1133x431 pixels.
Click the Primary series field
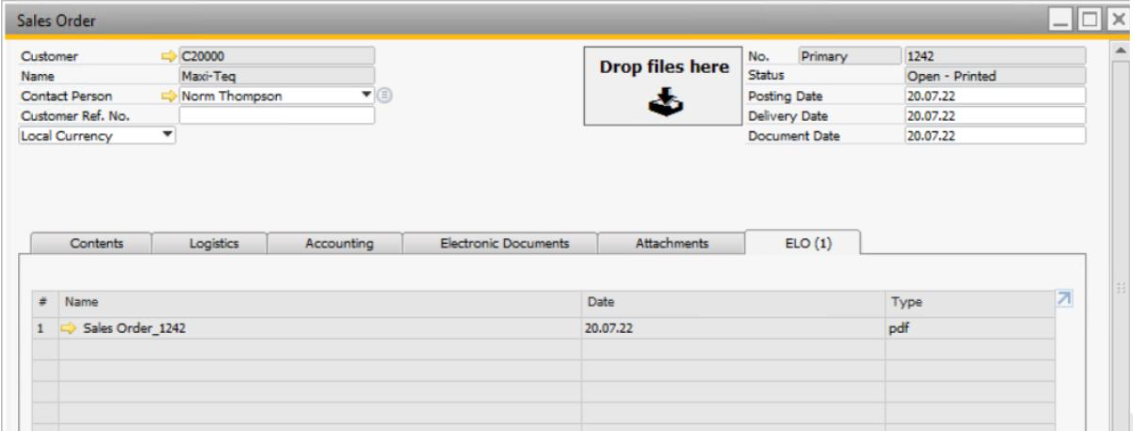(x=849, y=56)
